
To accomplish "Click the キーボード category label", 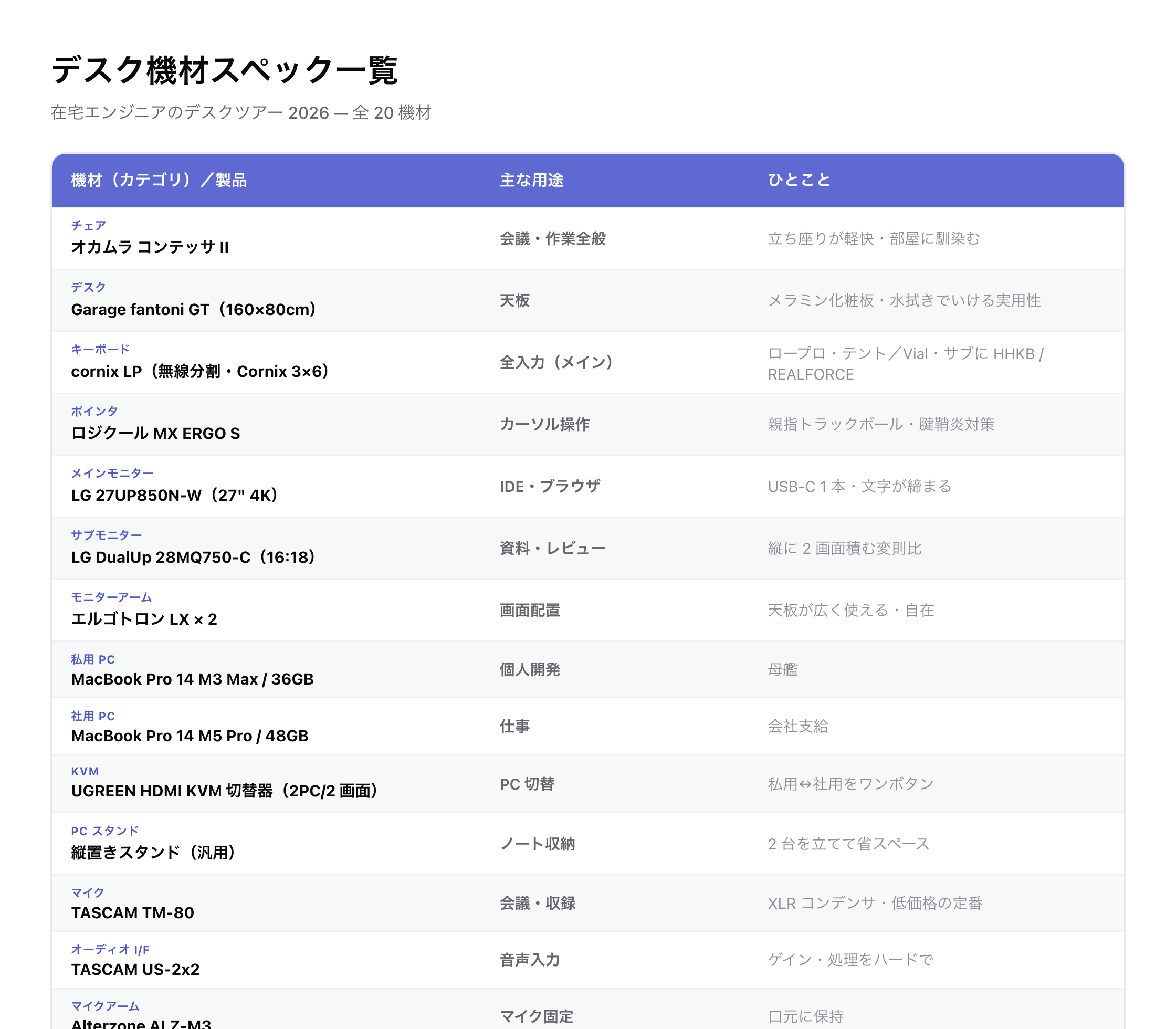I will tap(100, 349).
